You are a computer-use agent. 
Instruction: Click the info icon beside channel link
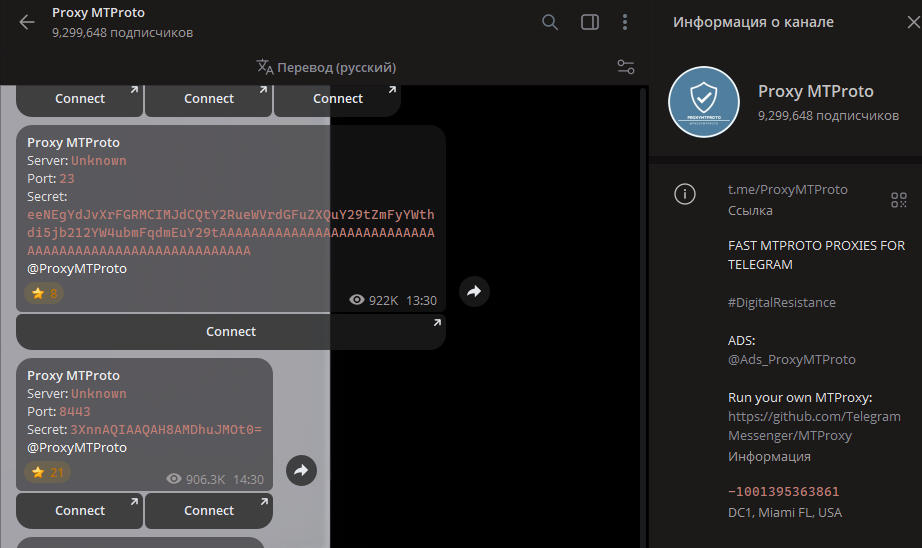click(x=685, y=194)
